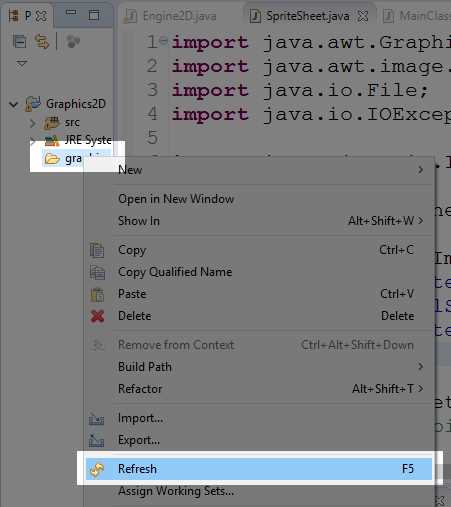Click the Paste clipboard icon
Screen dimensions: 451x507
point(97,294)
